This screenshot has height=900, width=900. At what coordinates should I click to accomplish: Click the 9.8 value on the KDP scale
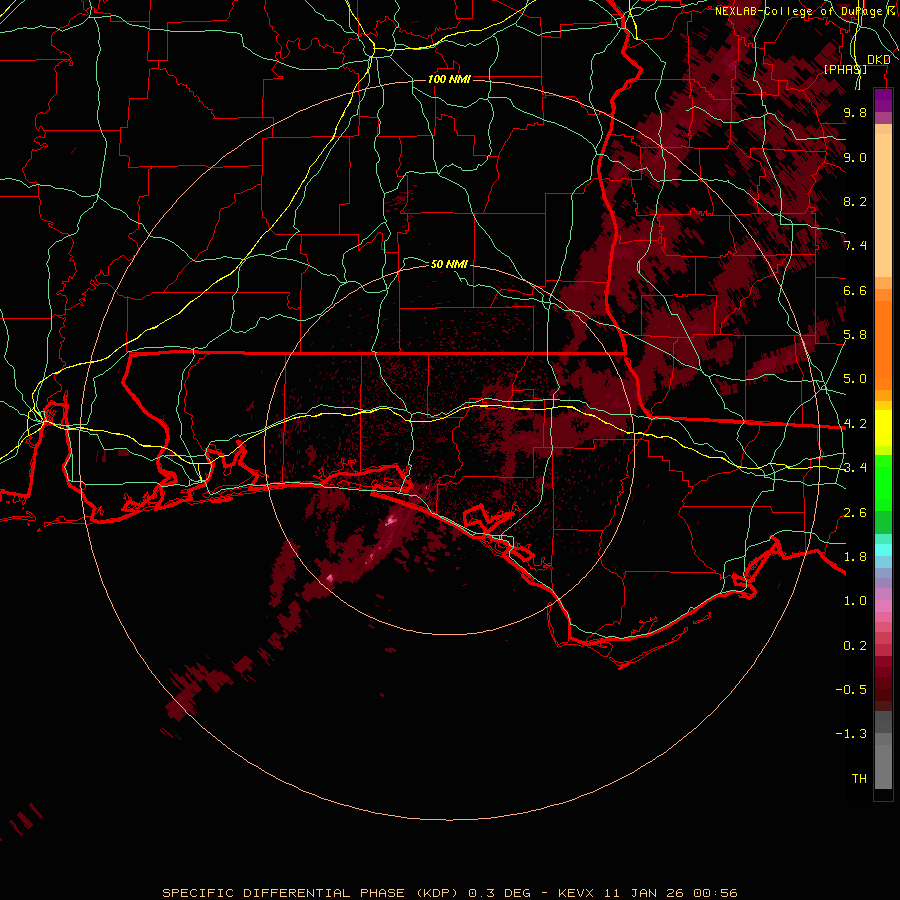click(855, 112)
